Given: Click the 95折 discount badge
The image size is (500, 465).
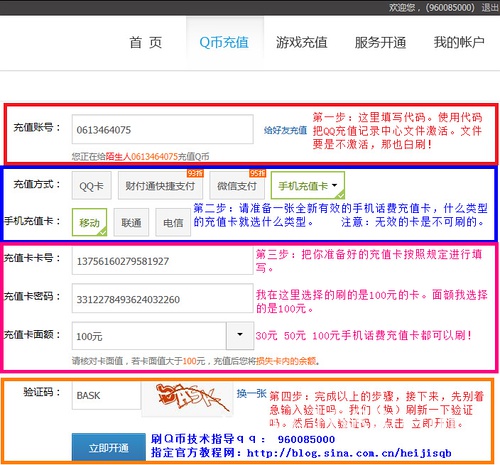Looking at the screenshot, I should [257, 173].
